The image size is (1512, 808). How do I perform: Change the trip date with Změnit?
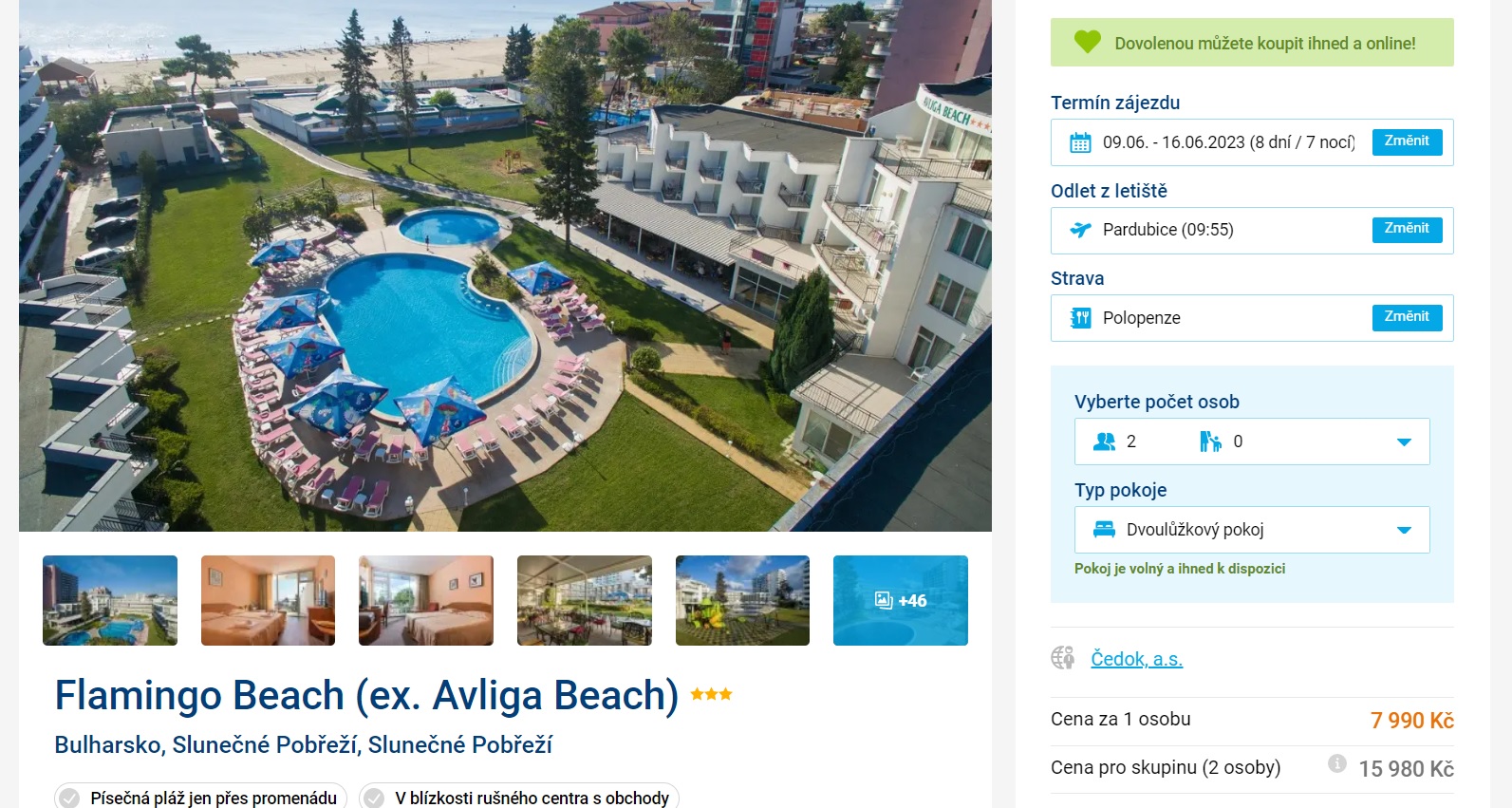(x=1407, y=141)
